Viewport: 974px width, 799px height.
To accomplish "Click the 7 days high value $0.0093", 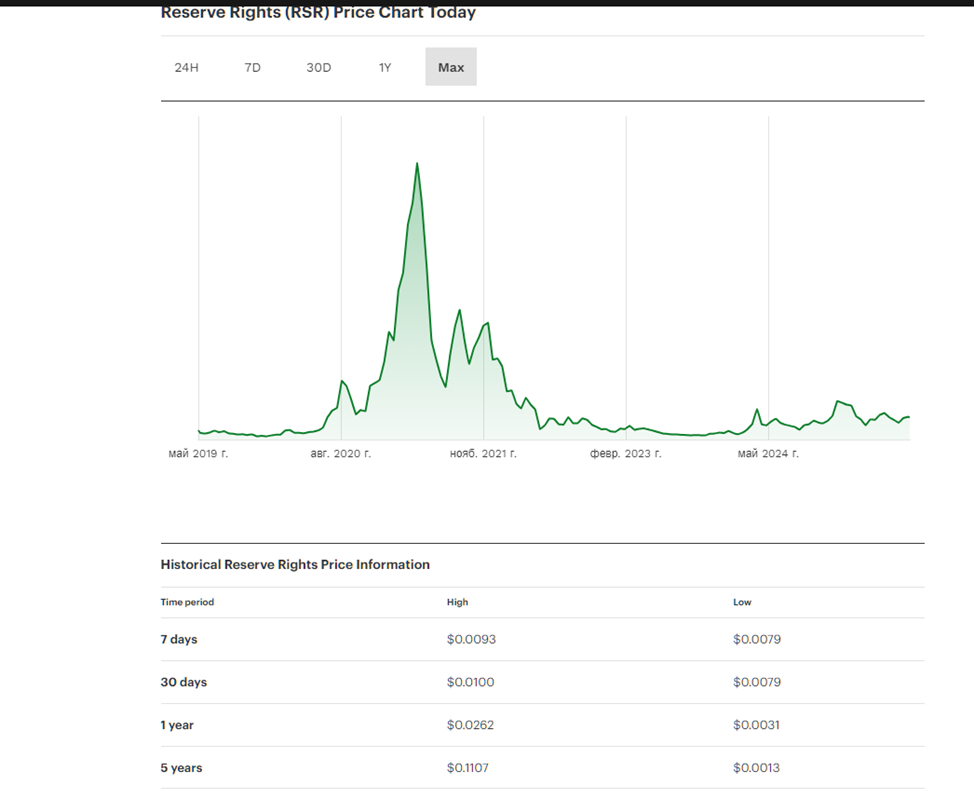I will coord(471,639).
